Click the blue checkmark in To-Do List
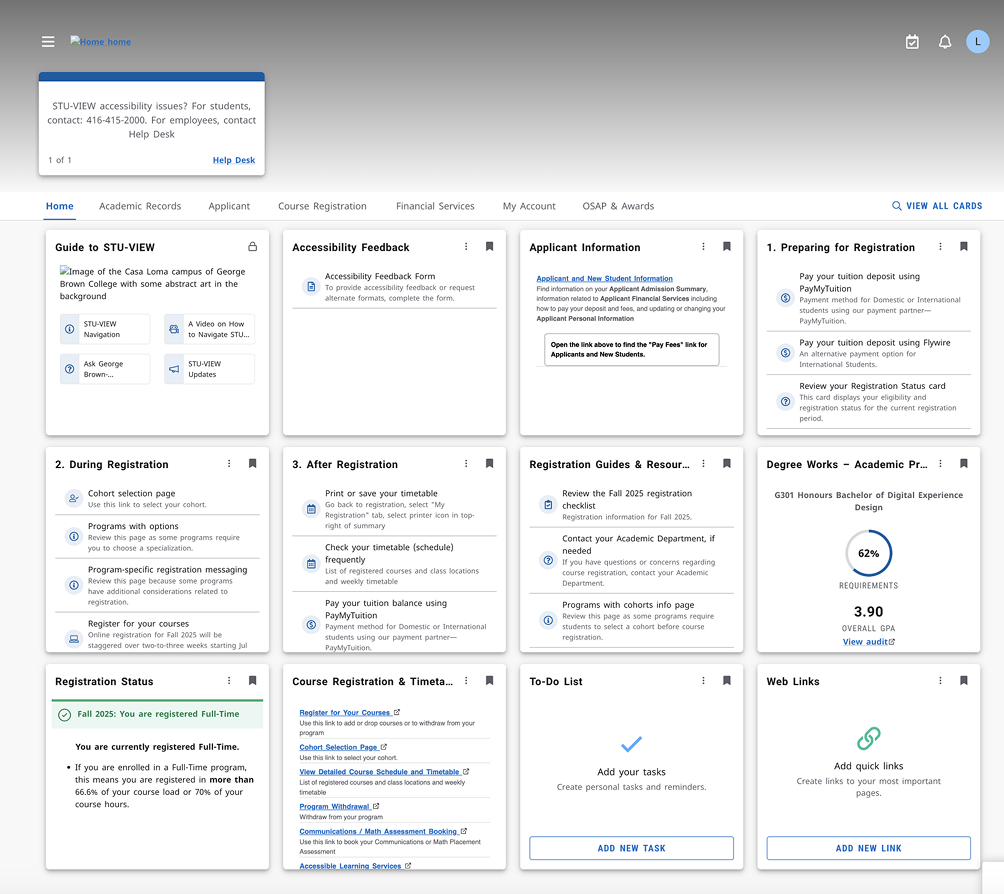1004x894 pixels. point(631,744)
